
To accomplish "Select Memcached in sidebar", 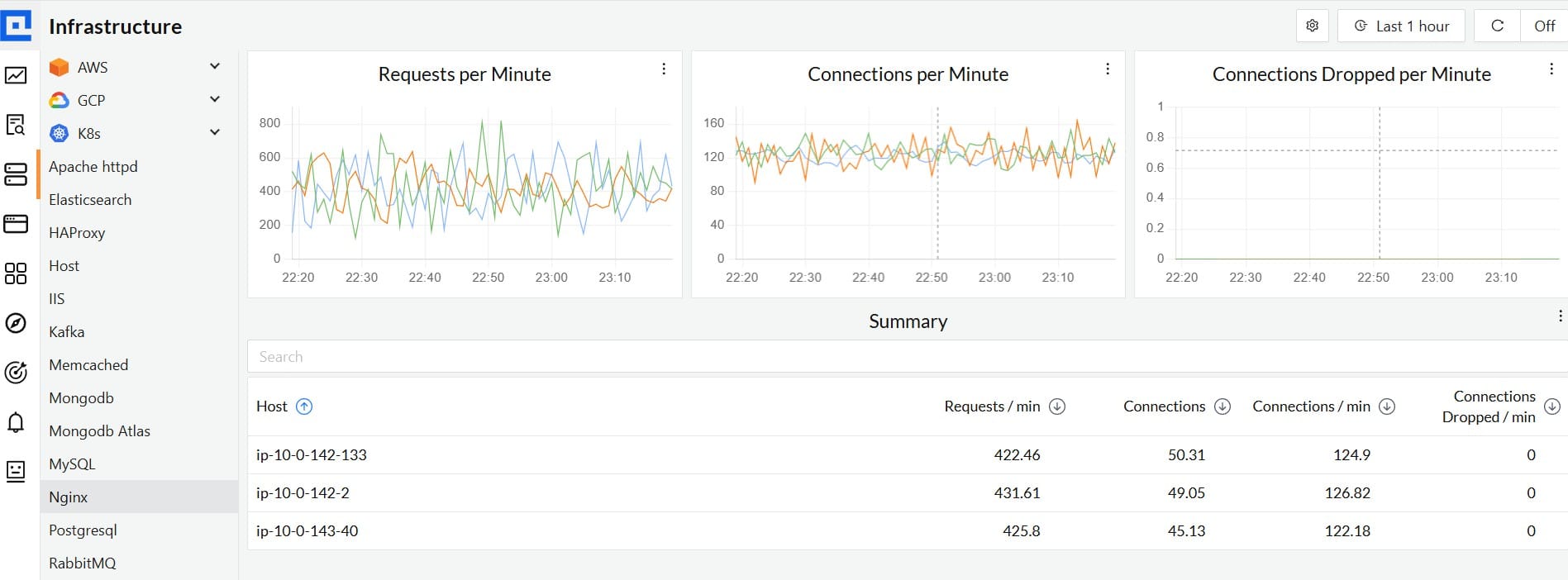I will (x=138, y=364).
